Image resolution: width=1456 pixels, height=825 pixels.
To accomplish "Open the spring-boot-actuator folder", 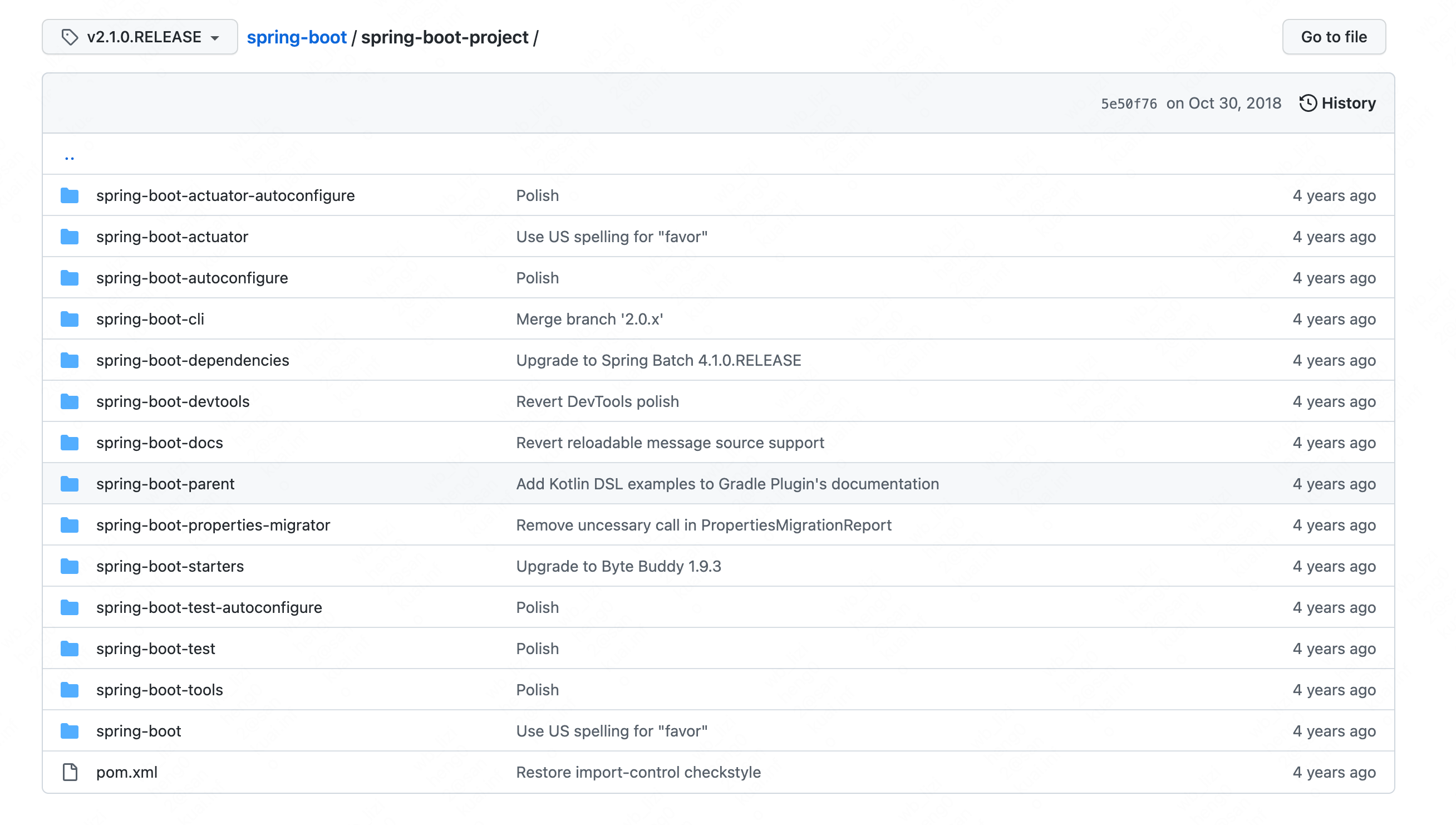I will click(x=172, y=237).
